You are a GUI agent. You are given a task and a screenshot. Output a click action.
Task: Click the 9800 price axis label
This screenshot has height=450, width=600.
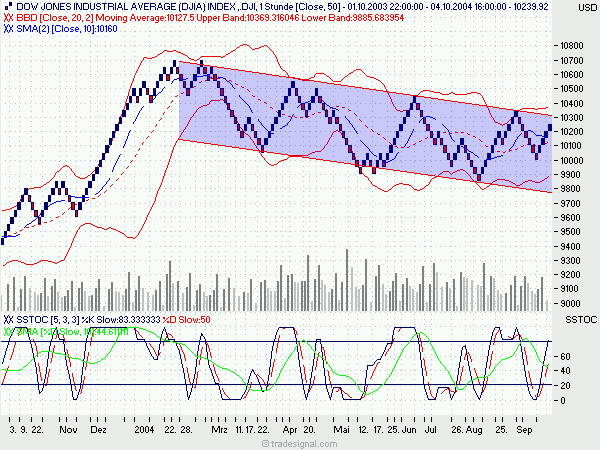(570, 189)
